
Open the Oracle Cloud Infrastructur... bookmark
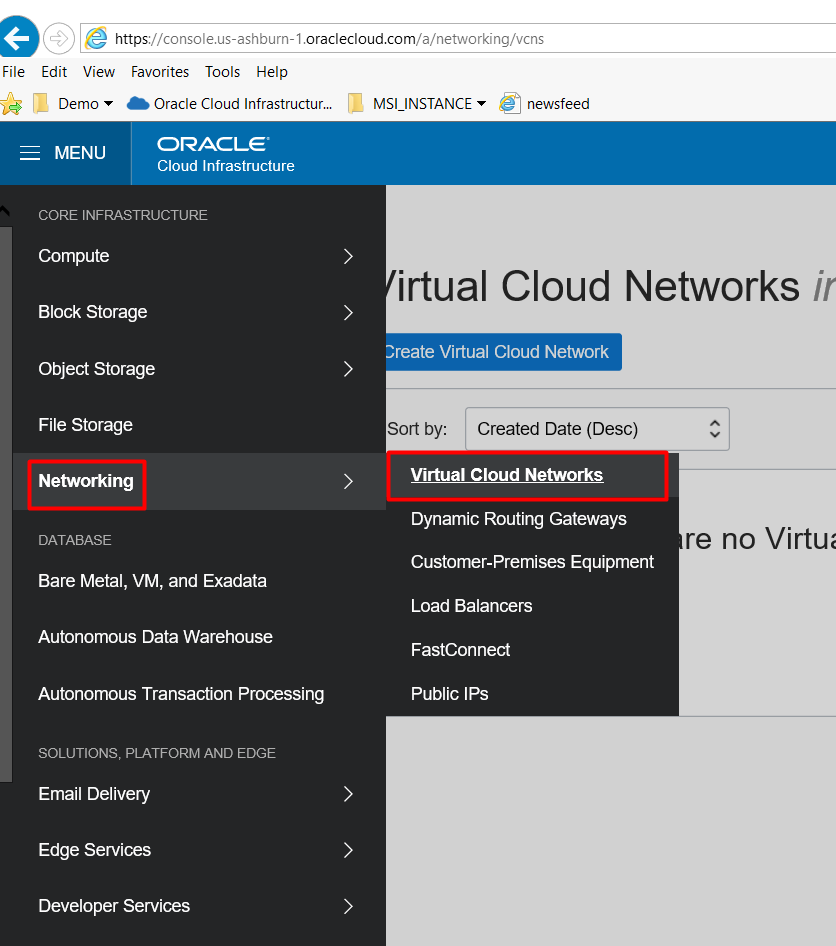click(x=230, y=104)
